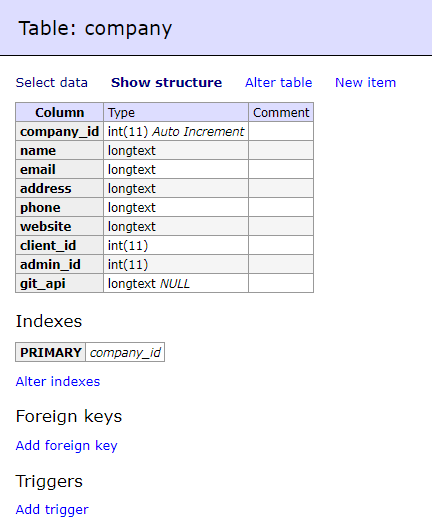The width and height of the screenshot is (436, 523).
Task: Add a foreign key
Action: (x=66, y=446)
